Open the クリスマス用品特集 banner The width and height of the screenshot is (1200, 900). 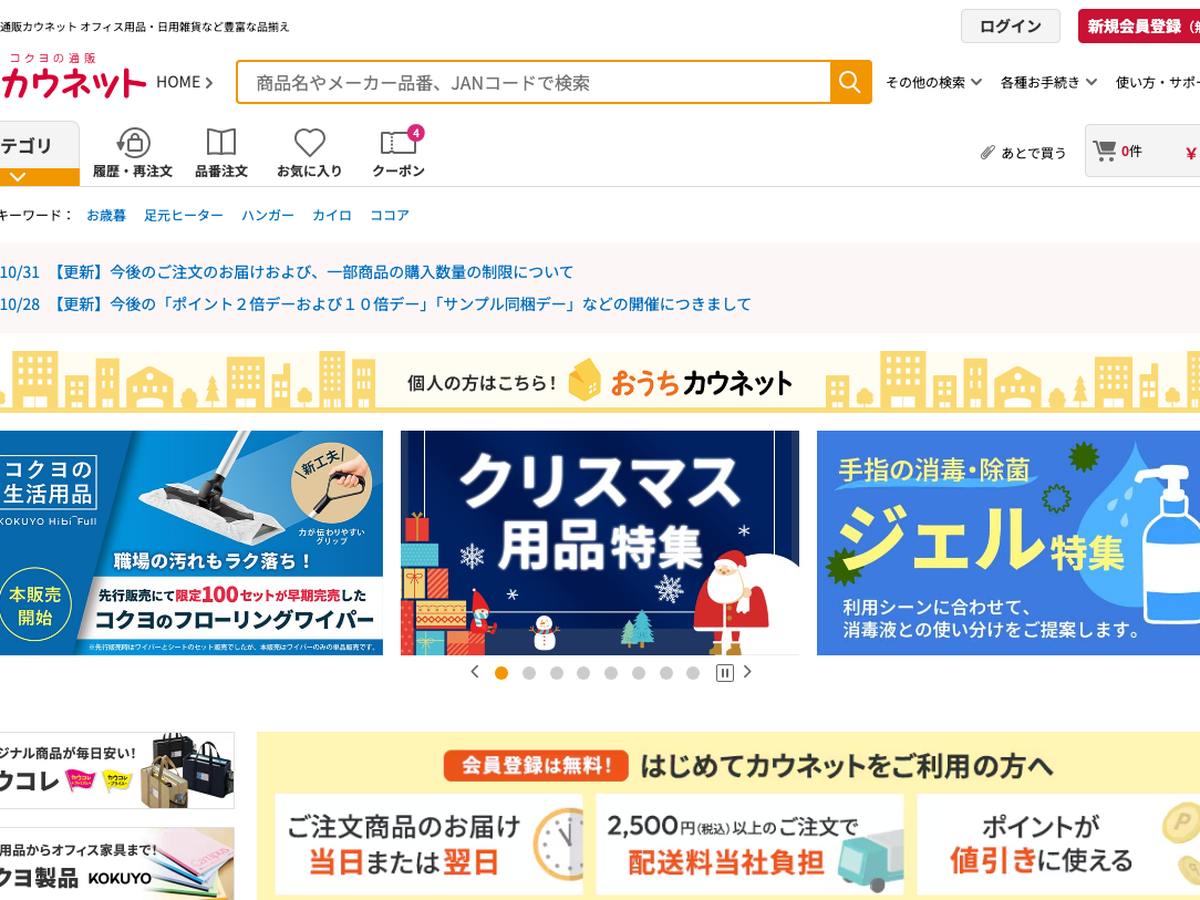click(600, 543)
